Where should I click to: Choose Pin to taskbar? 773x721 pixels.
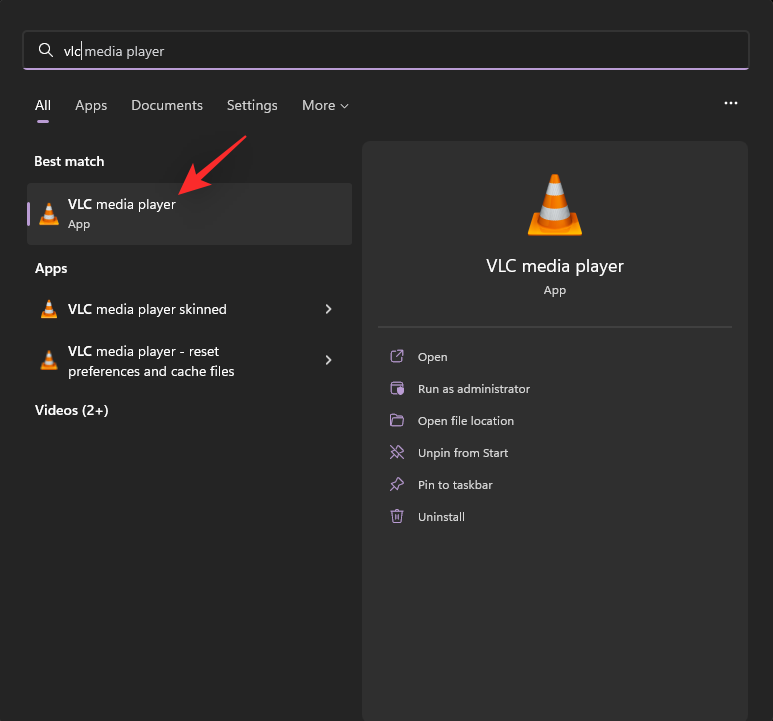pos(455,485)
